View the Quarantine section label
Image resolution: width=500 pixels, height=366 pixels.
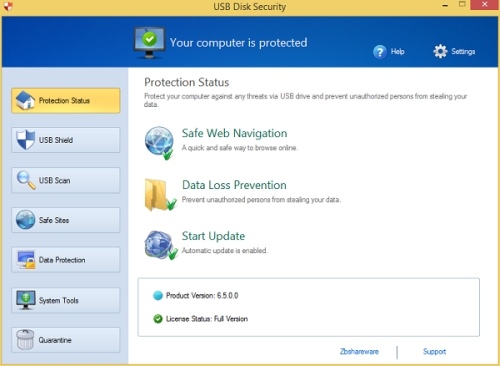(x=55, y=340)
